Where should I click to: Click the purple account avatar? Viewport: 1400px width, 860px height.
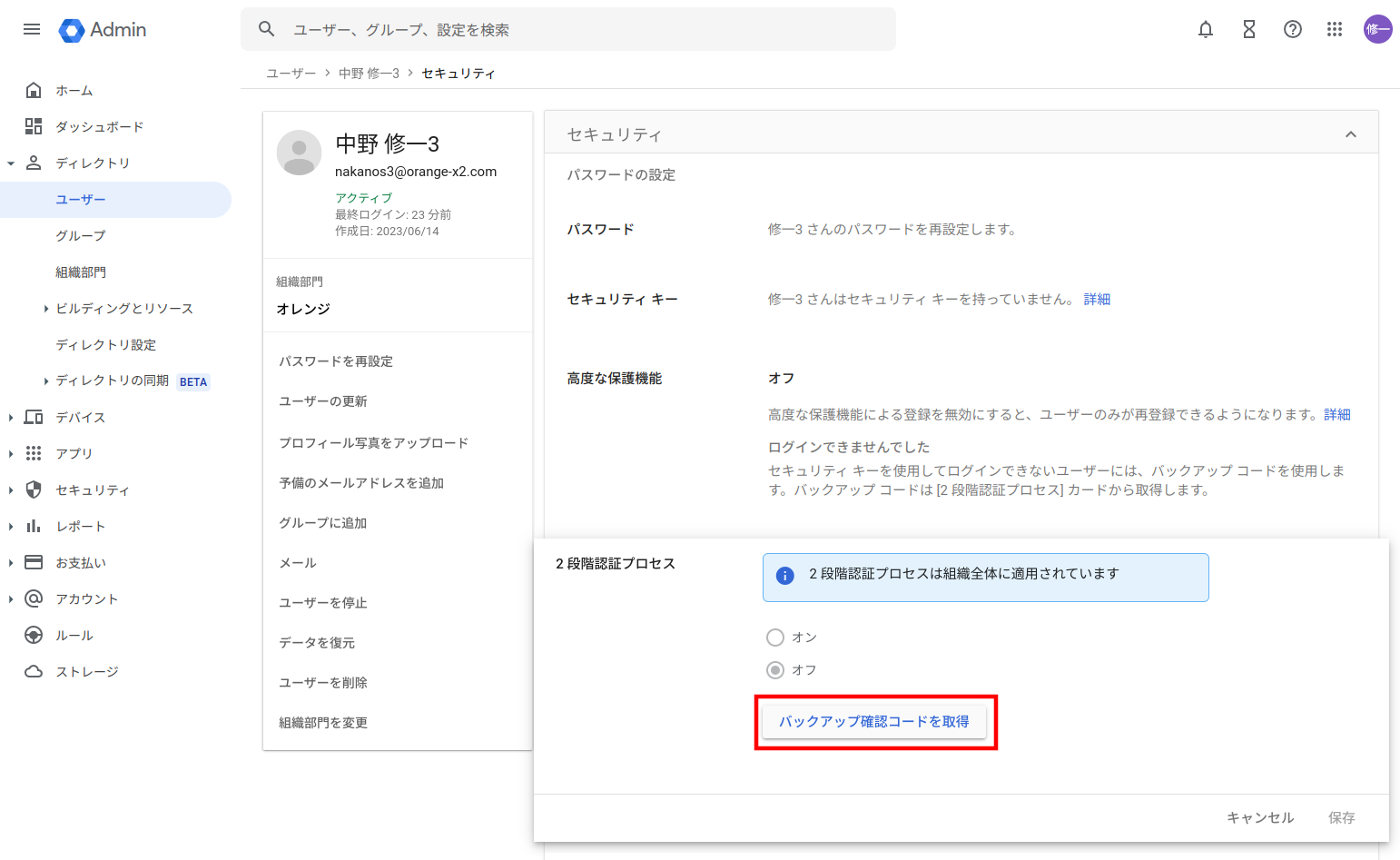coord(1377,29)
